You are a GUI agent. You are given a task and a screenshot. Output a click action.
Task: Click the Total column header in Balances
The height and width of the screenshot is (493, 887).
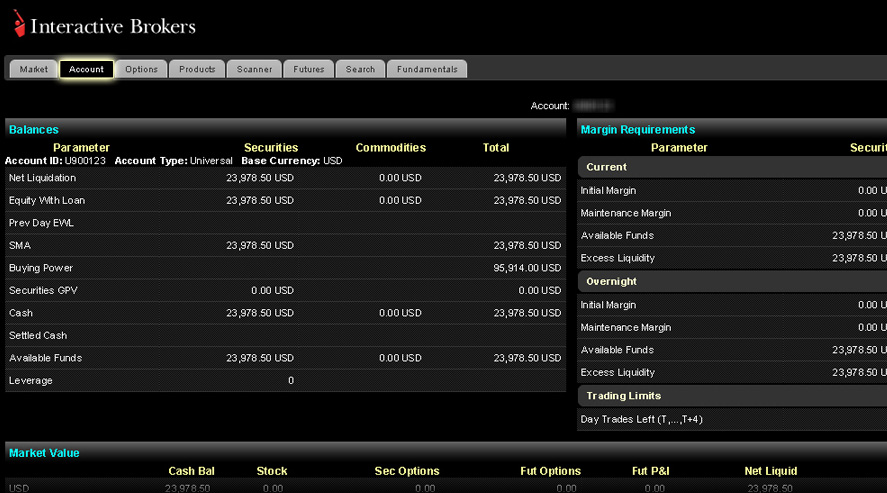[496, 148]
